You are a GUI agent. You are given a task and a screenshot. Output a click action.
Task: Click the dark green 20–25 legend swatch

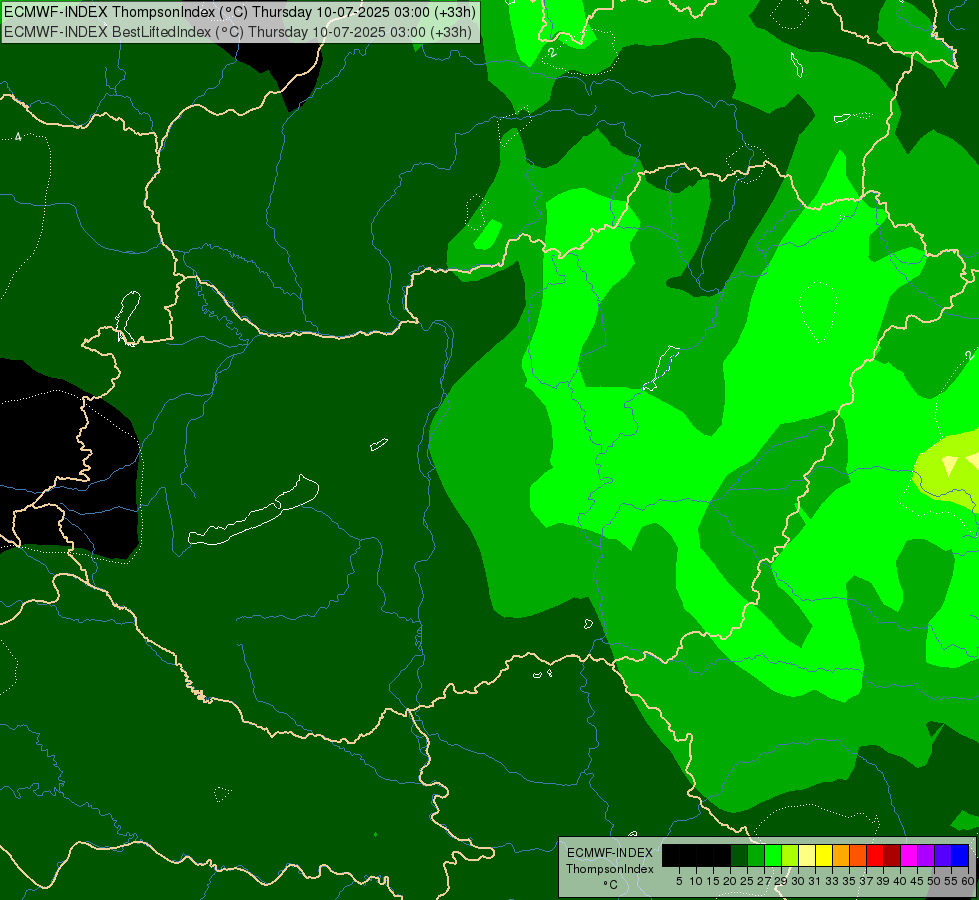point(739,855)
